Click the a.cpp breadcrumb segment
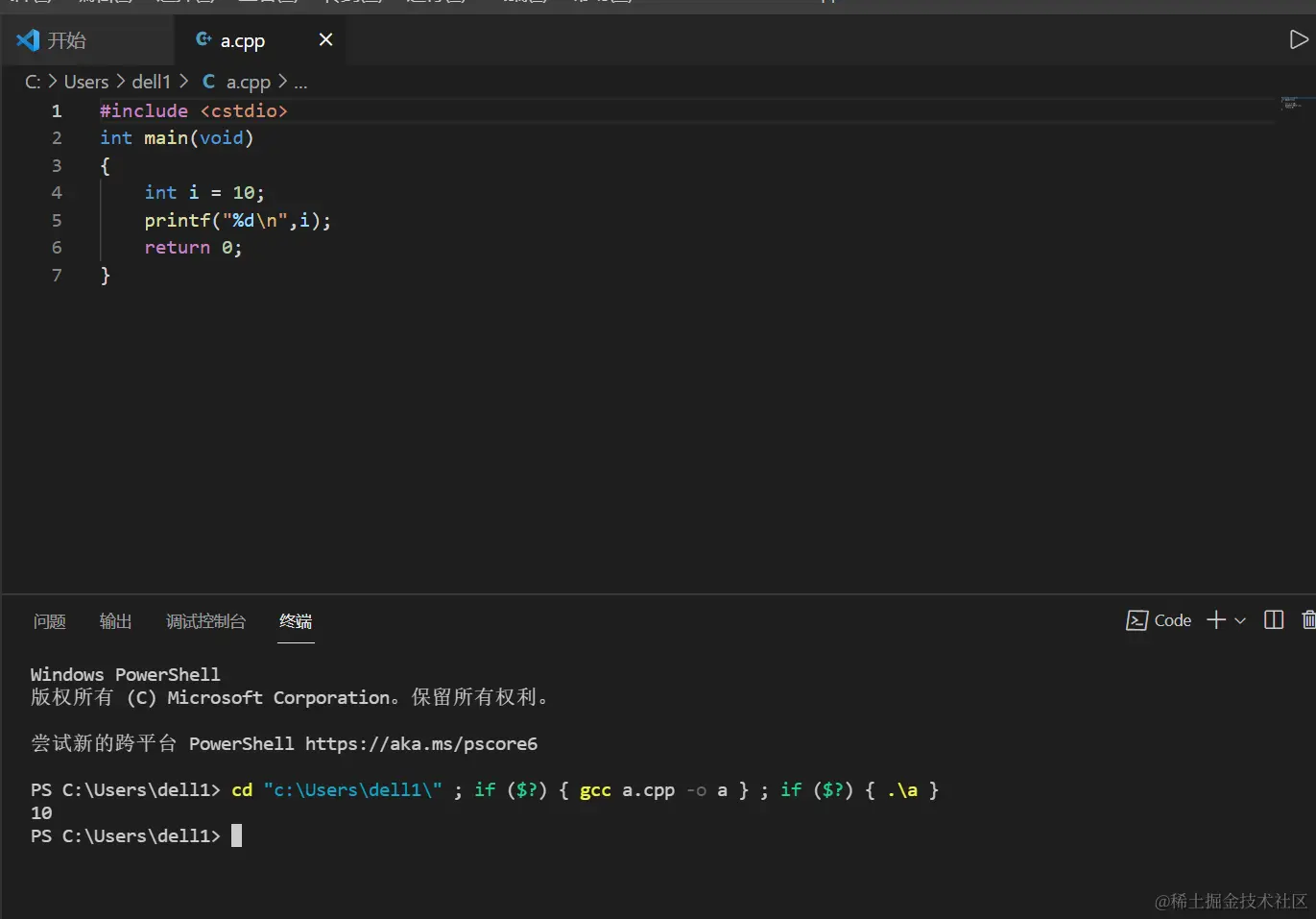 point(236,82)
